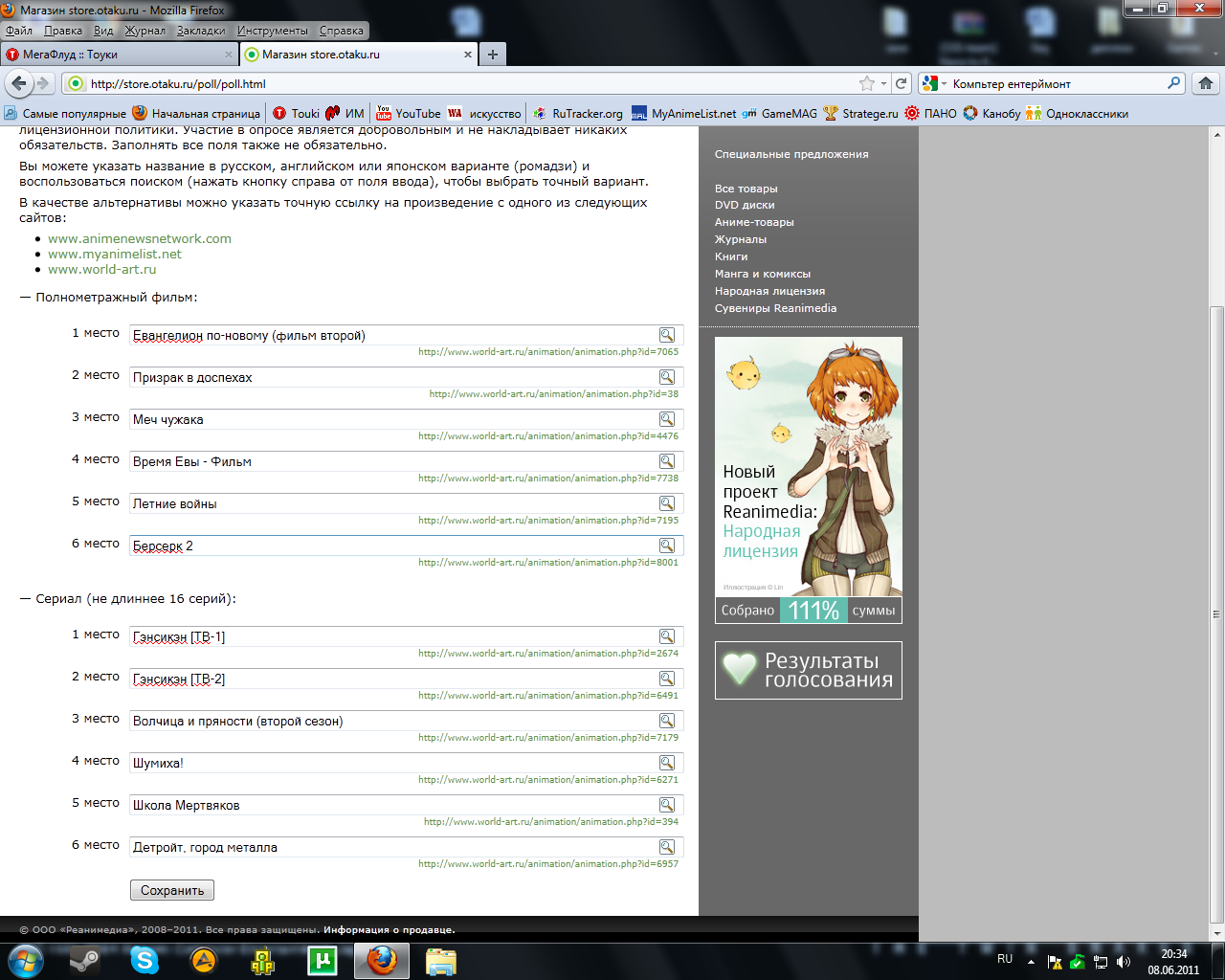Open the Справка menu
Screen dimensions: 1225x980
coord(342,31)
